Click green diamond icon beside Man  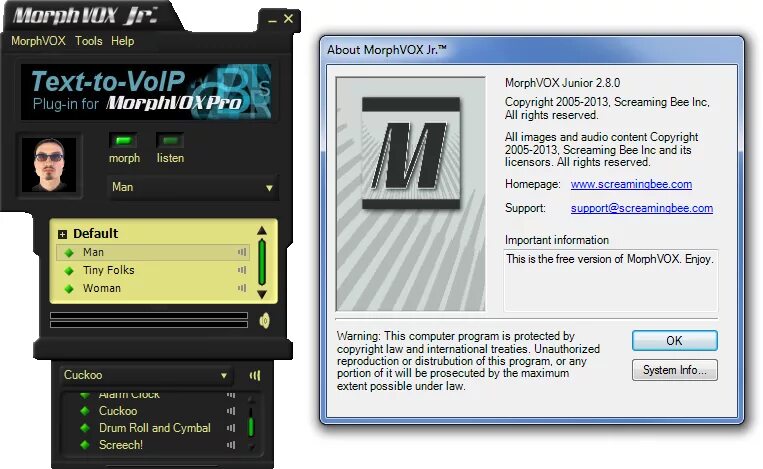tap(69, 253)
